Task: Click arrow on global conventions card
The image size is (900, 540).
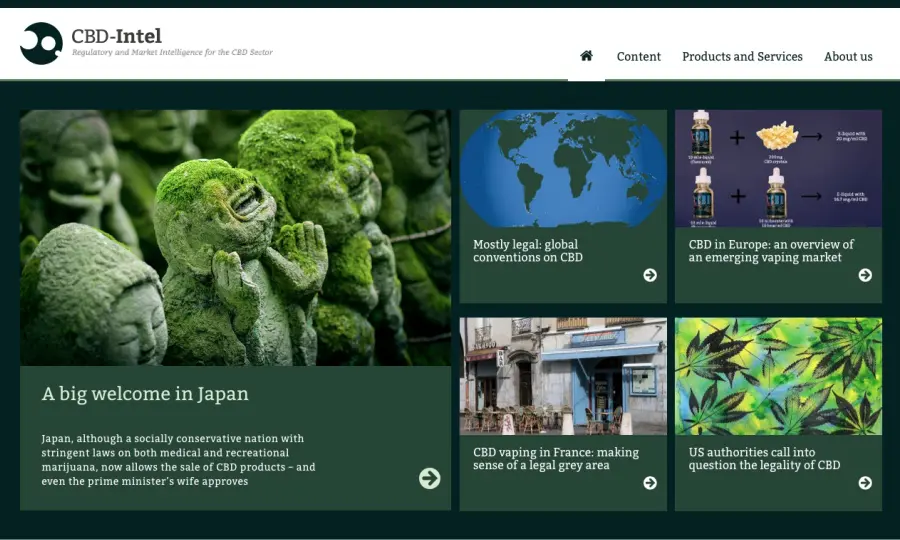Action: click(650, 275)
